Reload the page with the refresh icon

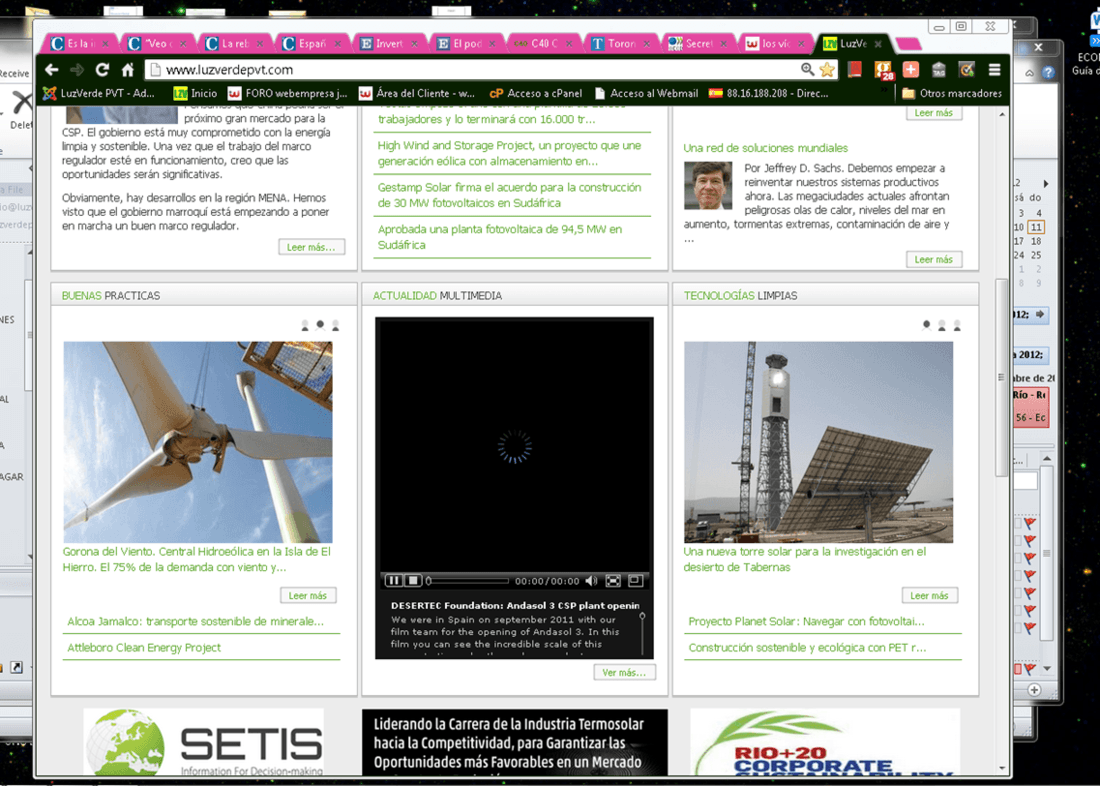click(102, 69)
